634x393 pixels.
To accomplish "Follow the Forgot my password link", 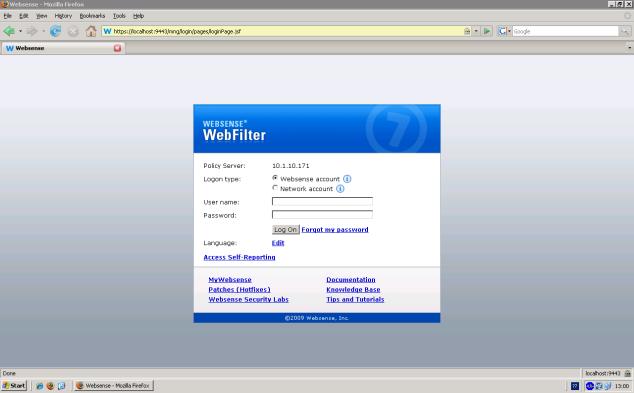I will (x=335, y=230).
